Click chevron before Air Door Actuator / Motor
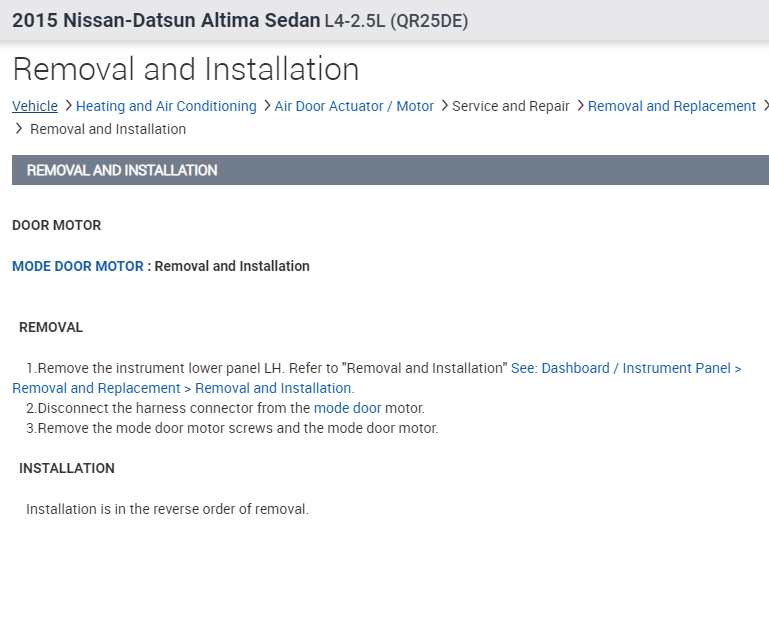 point(266,106)
